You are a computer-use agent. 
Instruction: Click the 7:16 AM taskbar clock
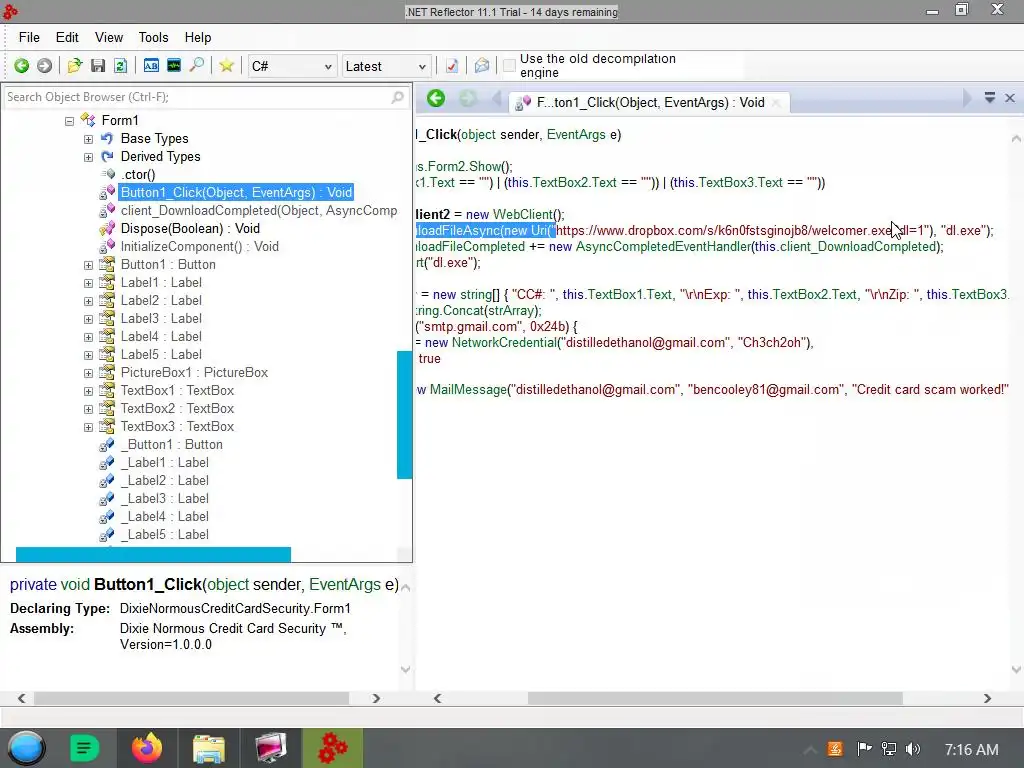971,750
